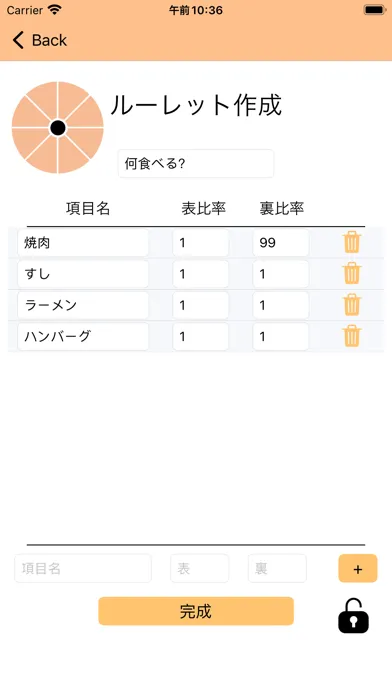Tap the 完成 button
The height and width of the screenshot is (696, 392).
pos(196,611)
